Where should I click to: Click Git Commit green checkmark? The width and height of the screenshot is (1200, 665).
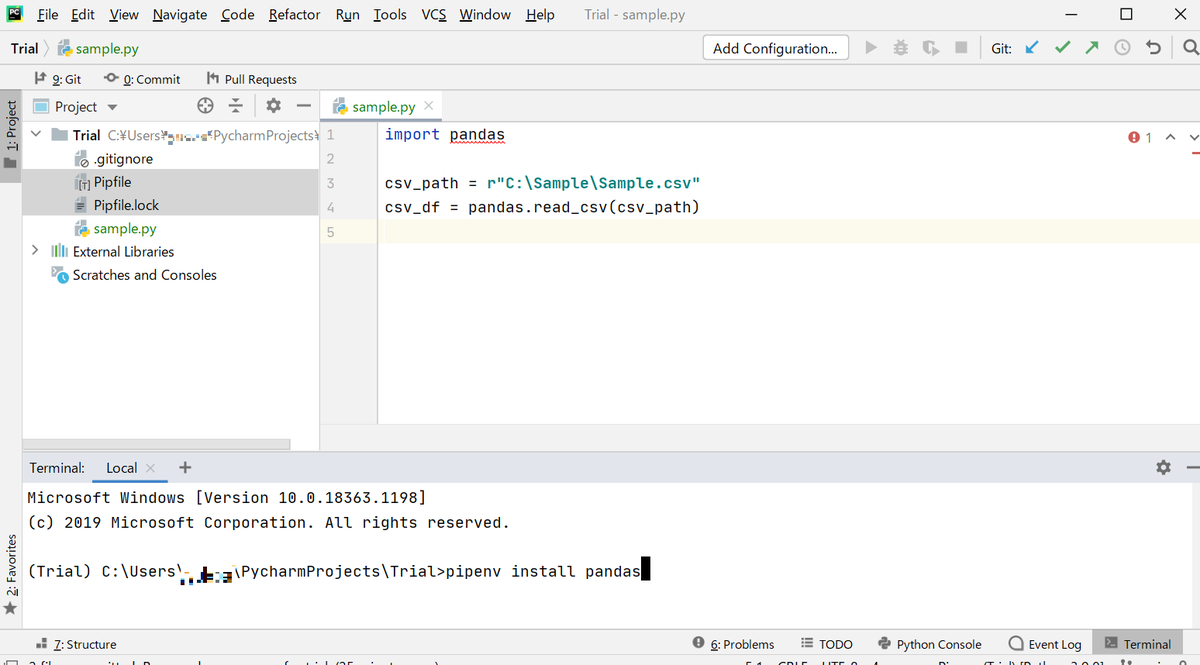[x=1063, y=48]
